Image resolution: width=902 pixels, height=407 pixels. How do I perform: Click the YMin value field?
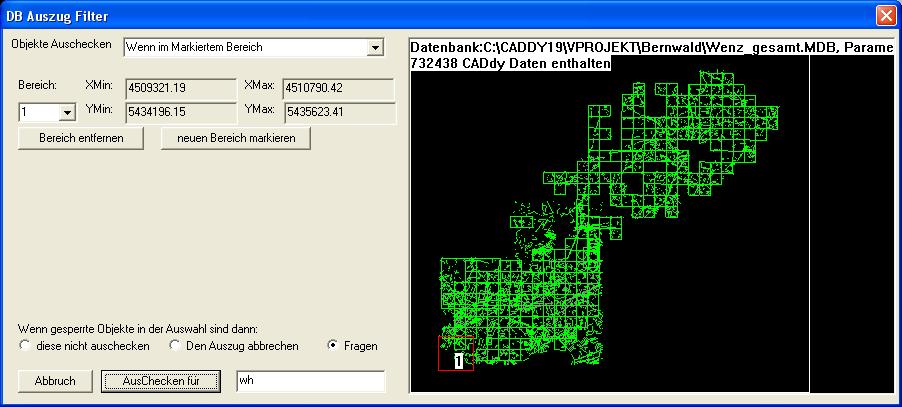point(181,113)
